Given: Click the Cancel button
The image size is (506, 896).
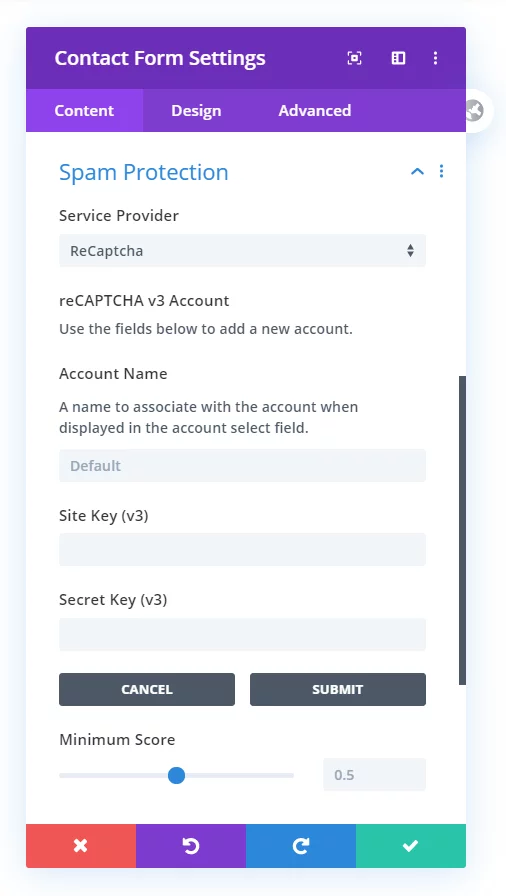Looking at the screenshot, I should (147, 689).
